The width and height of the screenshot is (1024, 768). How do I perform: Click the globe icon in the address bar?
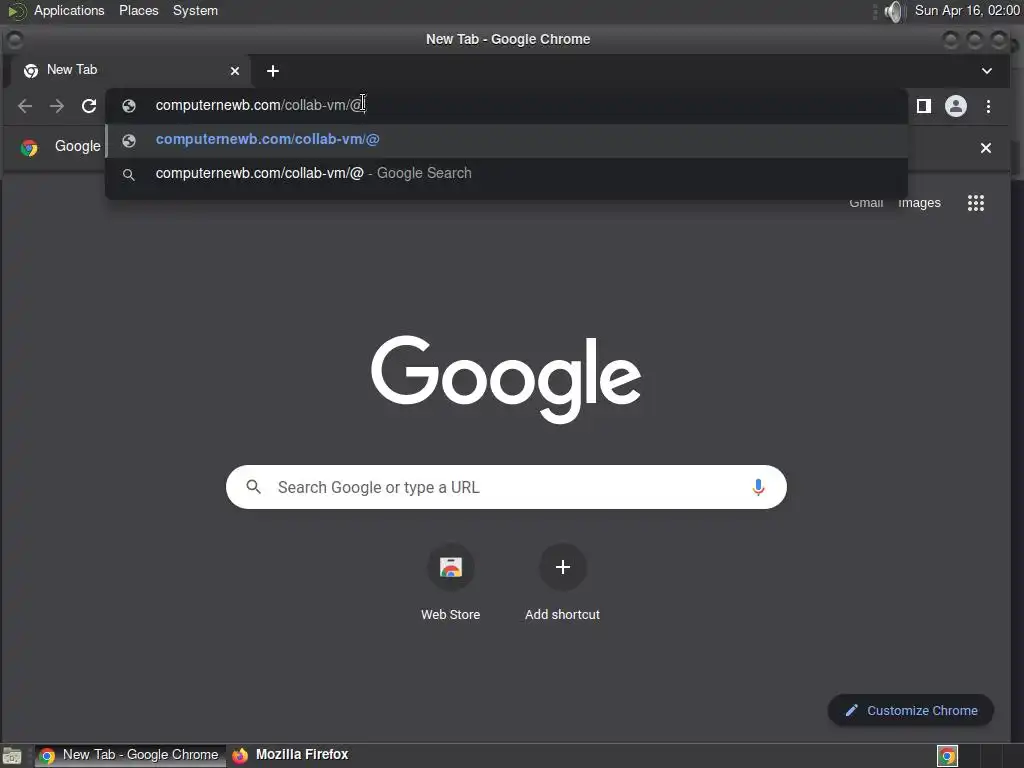[129, 106]
